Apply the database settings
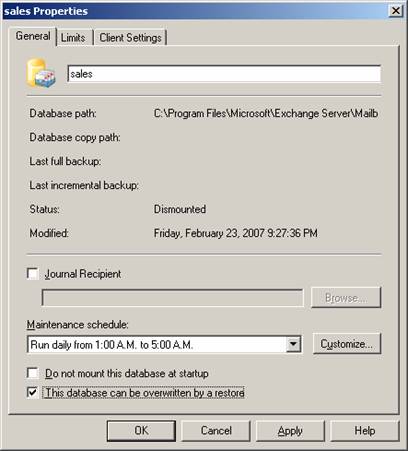Image resolution: width=408 pixels, height=451 pixels. coord(290,431)
